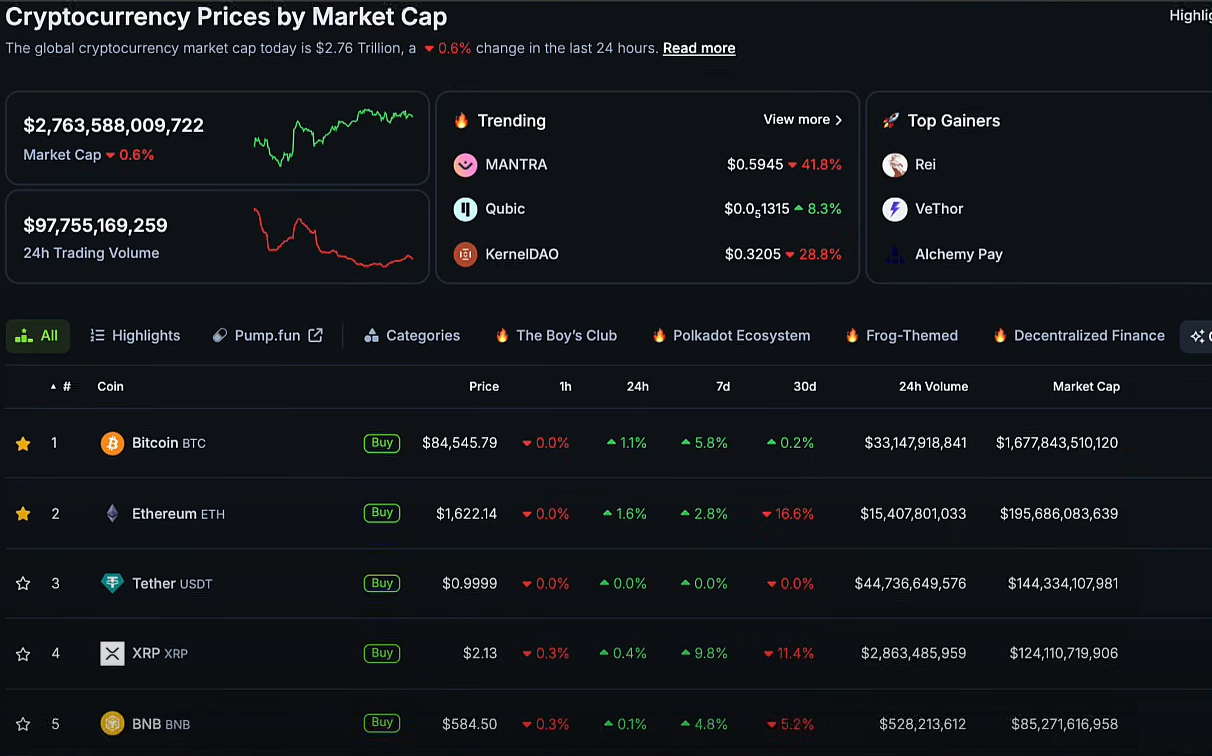Open MANTRA from the trending list icon
Image resolution: width=1212 pixels, height=756 pixels.
click(x=465, y=165)
